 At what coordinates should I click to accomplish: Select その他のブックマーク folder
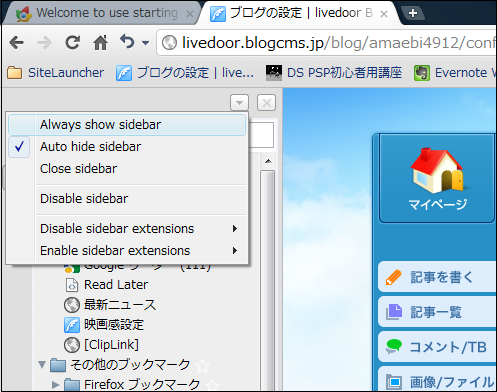(121, 365)
